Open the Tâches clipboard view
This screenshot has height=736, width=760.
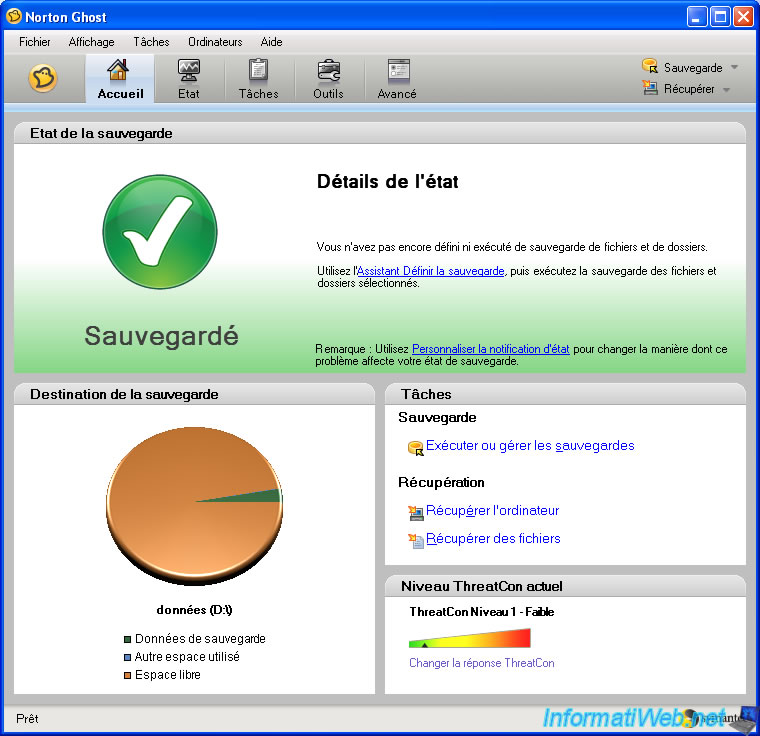pyautogui.click(x=258, y=79)
